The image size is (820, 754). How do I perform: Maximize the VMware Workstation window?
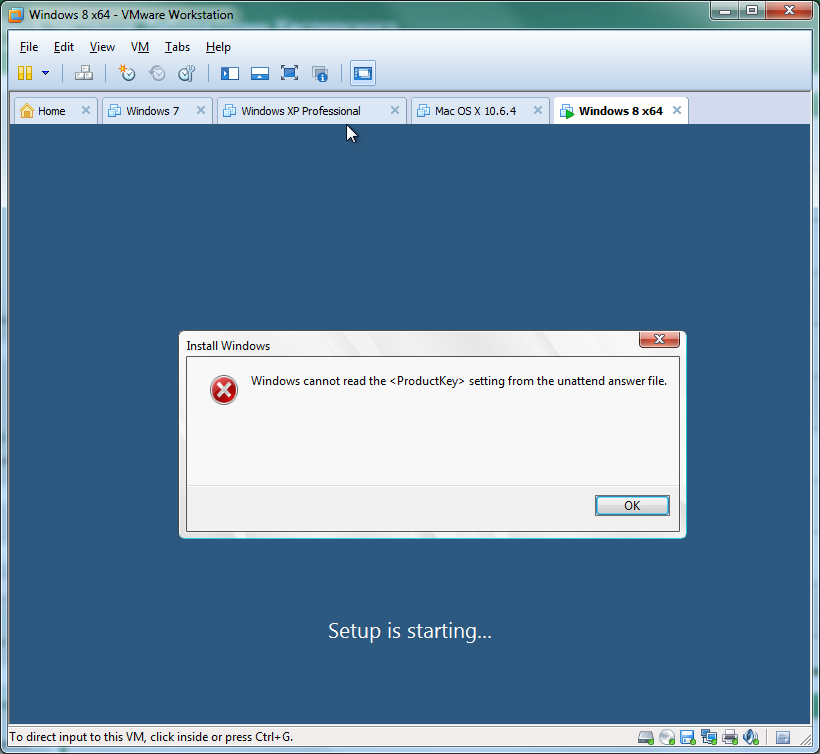[x=752, y=10]
